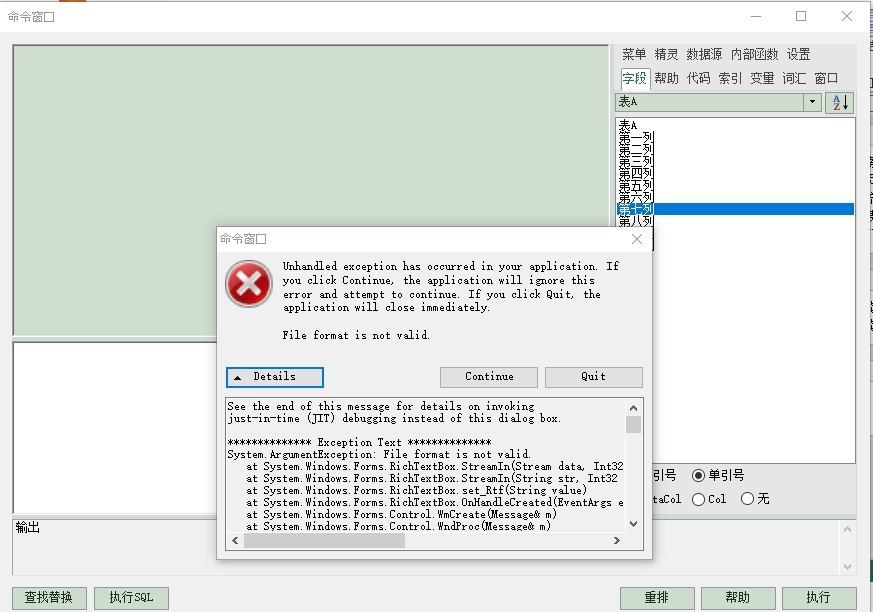Image resolution: width=873 pixels, height=612 pixels.
Task: Click the exception text in details box
Action: coord(425,466)
